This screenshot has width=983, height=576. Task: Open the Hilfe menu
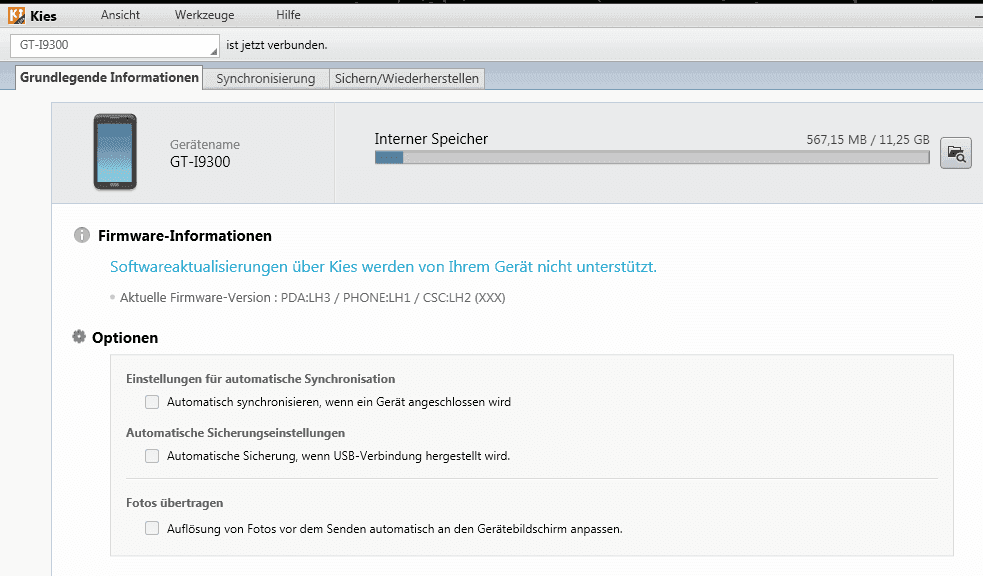point(288,15)
